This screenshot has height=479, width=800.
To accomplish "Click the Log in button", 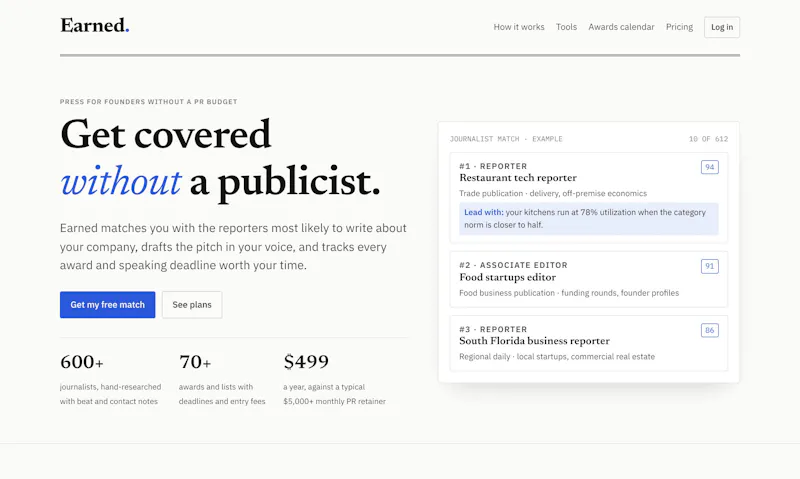I will pyautogui.click(x=721, y=27).
